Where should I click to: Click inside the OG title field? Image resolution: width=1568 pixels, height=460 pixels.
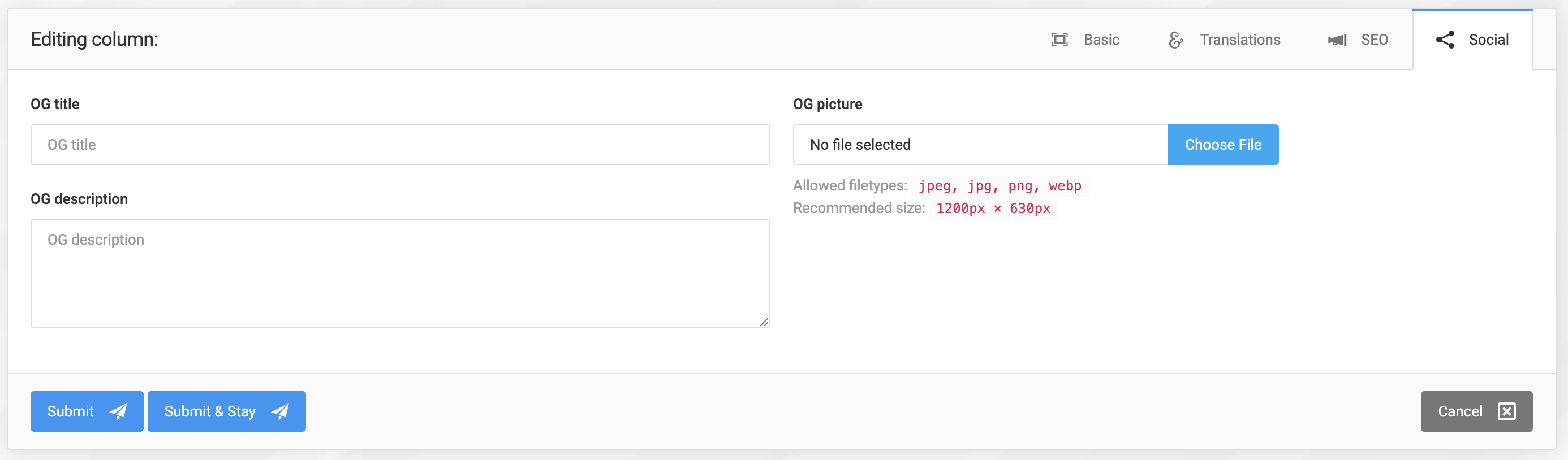[x=400, y=144]
